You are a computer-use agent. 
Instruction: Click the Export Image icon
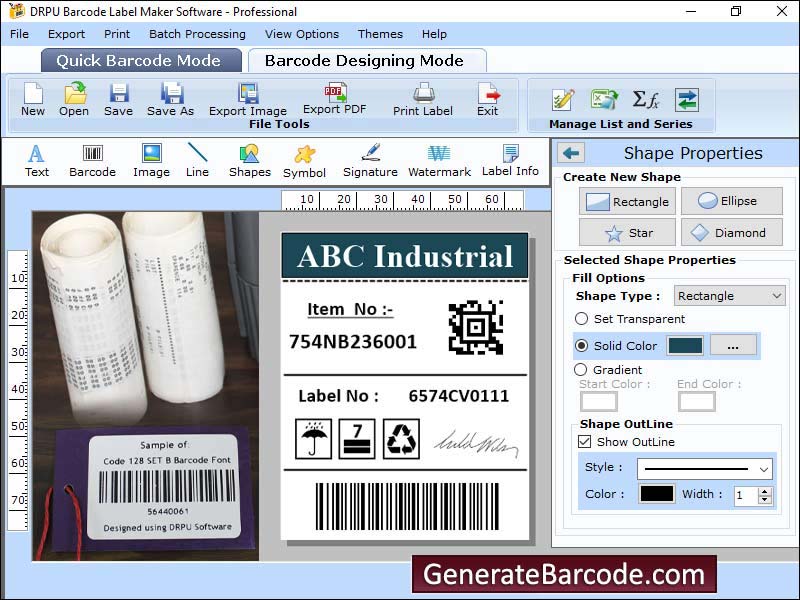coord(247,98)
